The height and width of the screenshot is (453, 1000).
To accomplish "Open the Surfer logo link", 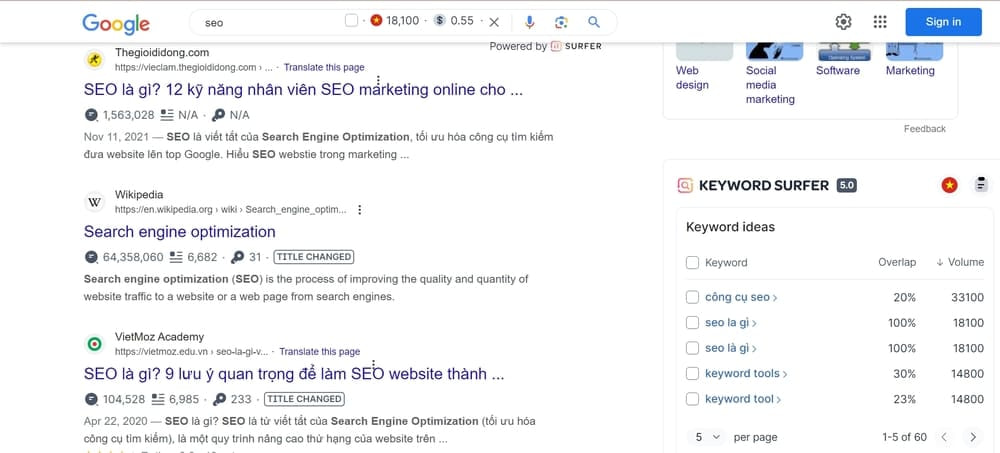I will point(576,46).
